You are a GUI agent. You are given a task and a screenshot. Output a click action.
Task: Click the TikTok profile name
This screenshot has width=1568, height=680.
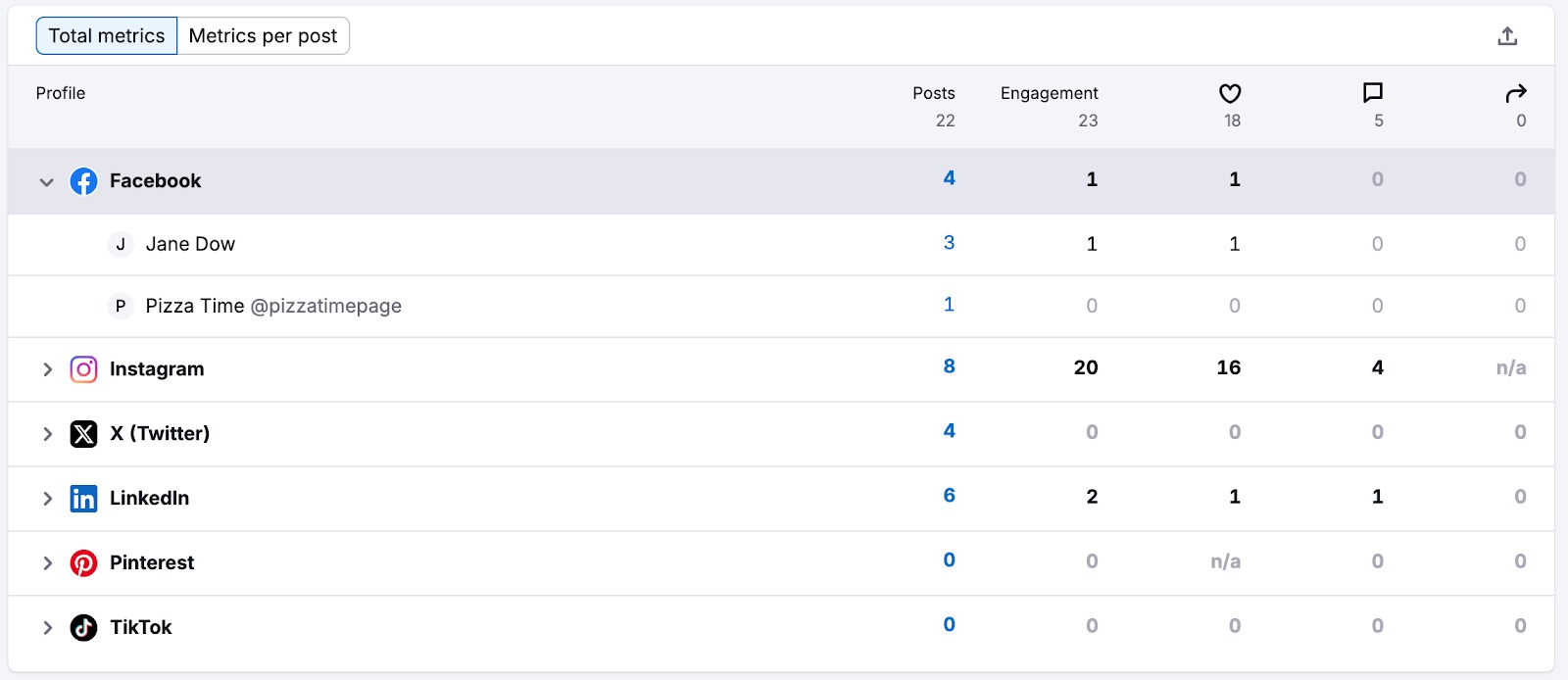tap(140, 628)
